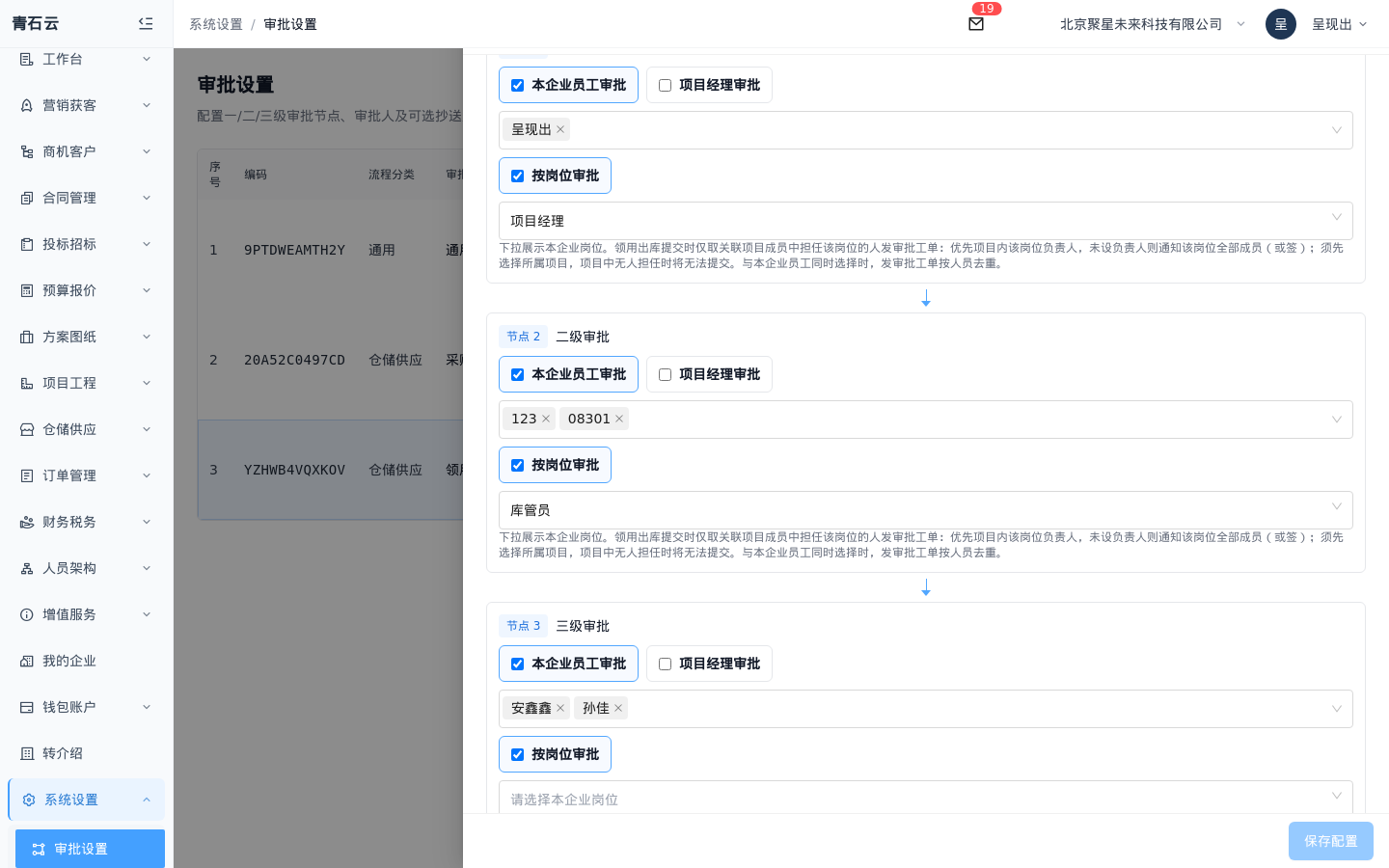
Task: Click the 审批设置 breadcrumb
Action: coord(290,24)
